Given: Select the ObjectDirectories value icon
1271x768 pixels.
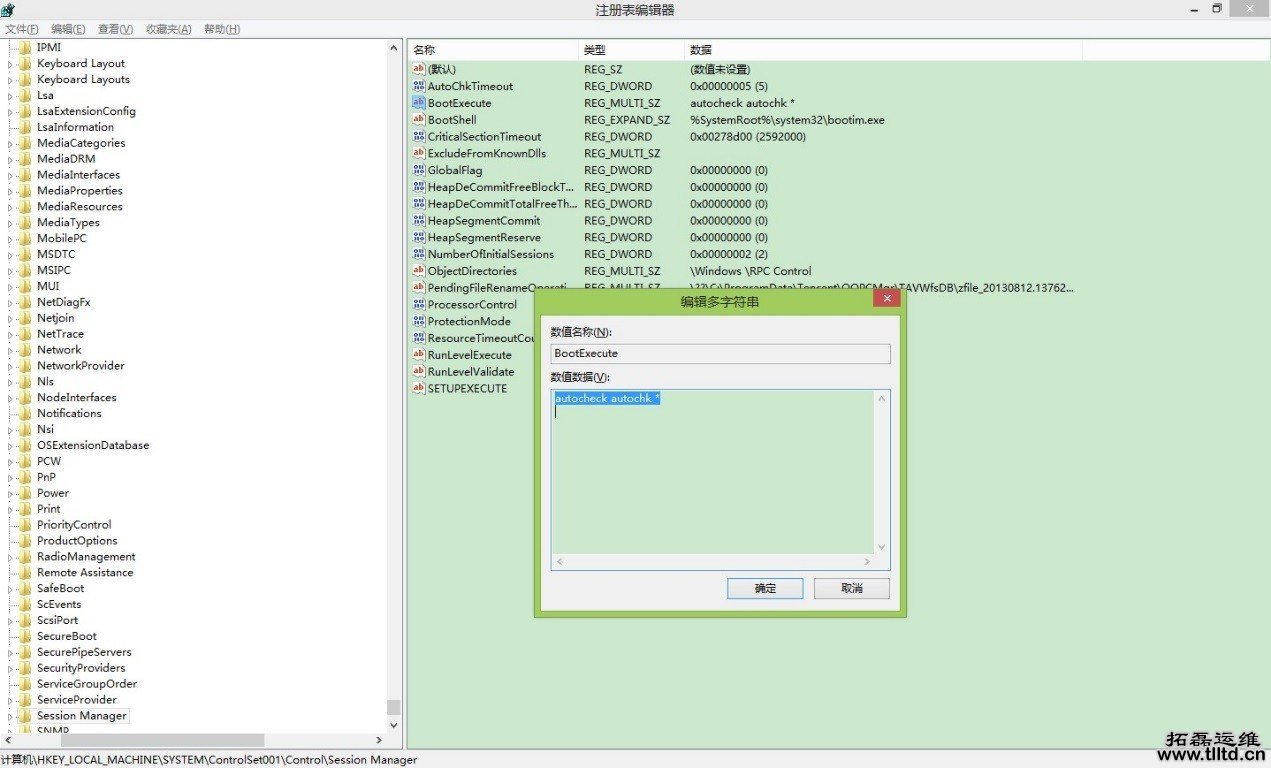Looking at the screenshot, I should pos(419,271).
